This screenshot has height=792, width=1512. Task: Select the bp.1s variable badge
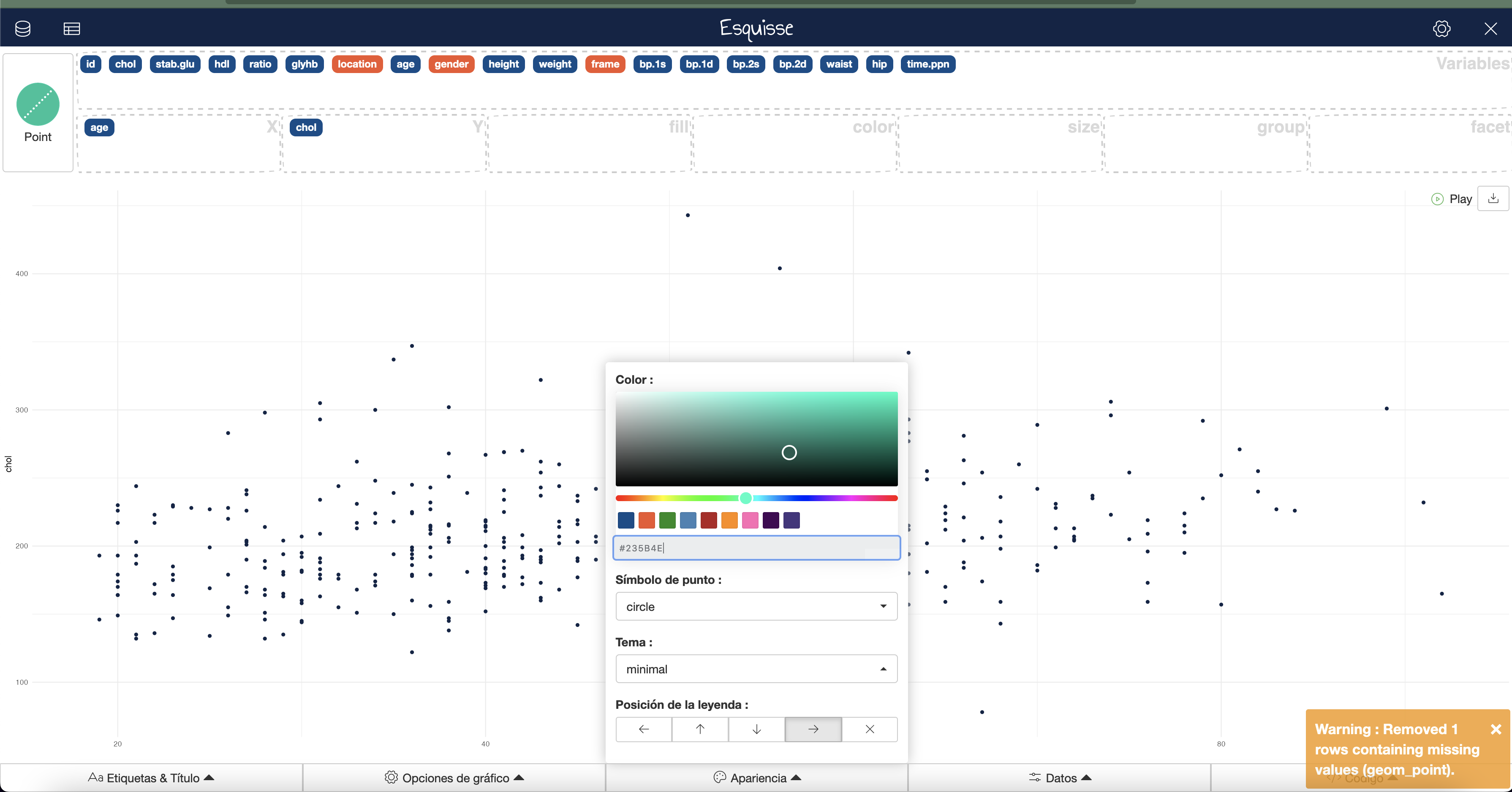(x=653, y=64)
